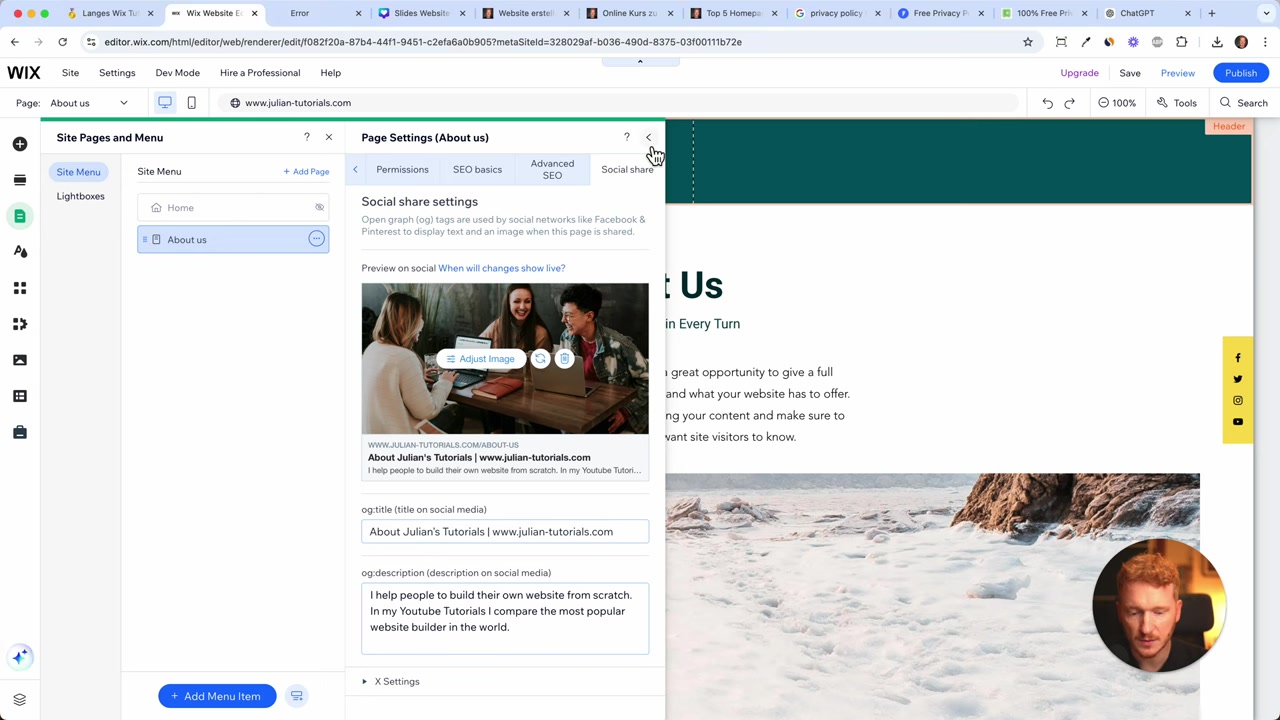Open help for Site Pages and Menu panel
This screenshot has width=1280, height=720.
pyautogui.click(x=307, y=137)
